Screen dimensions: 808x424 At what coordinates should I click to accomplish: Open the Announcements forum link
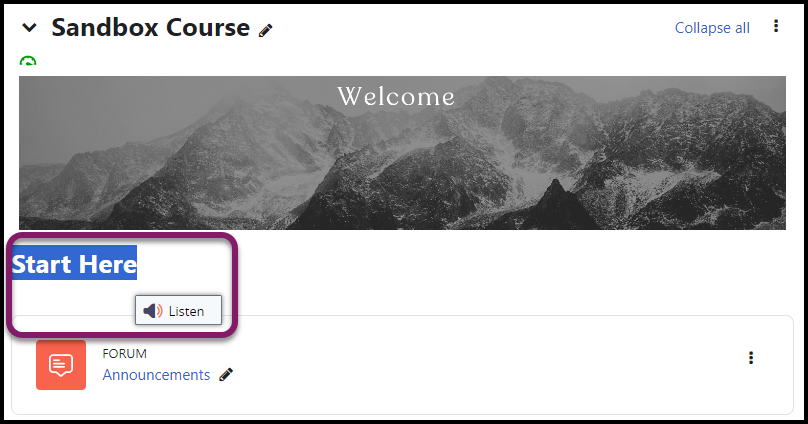[x=156, y=375]
